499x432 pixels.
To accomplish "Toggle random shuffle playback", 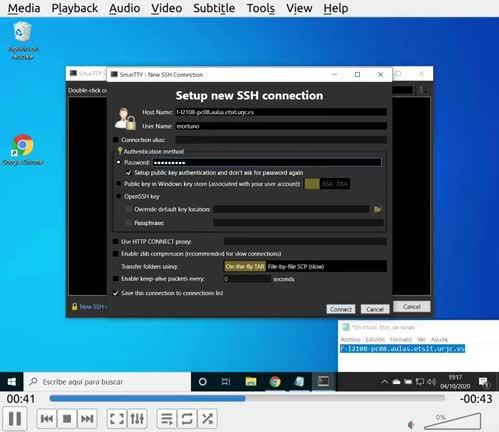I will [207, 419].
